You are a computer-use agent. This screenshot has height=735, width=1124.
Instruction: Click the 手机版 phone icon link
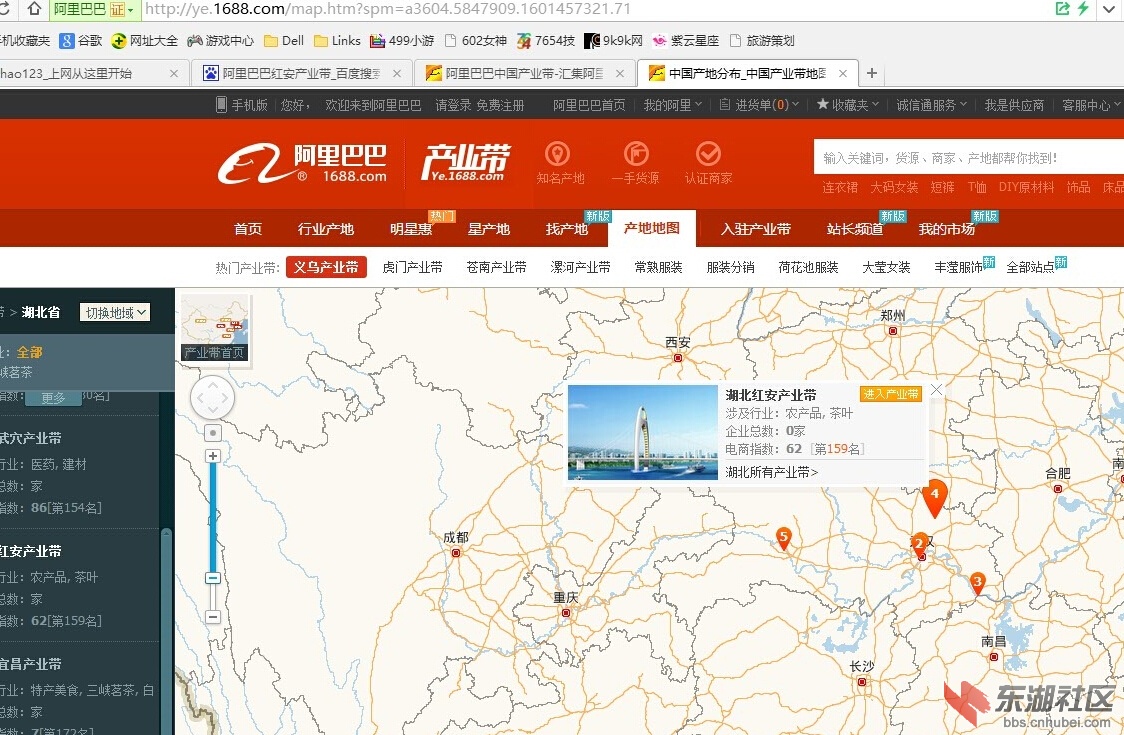coord(242,105)
